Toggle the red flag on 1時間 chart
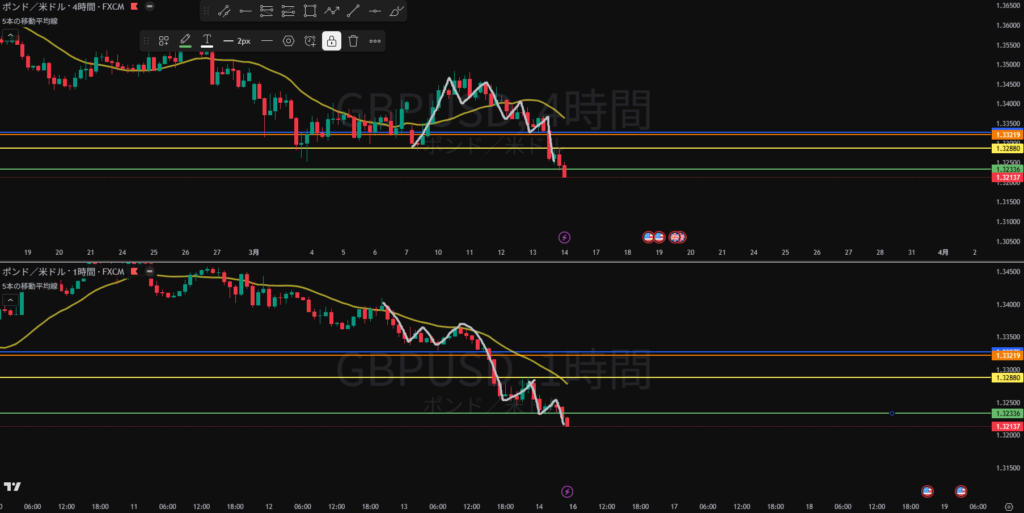 tap(134, 271)
